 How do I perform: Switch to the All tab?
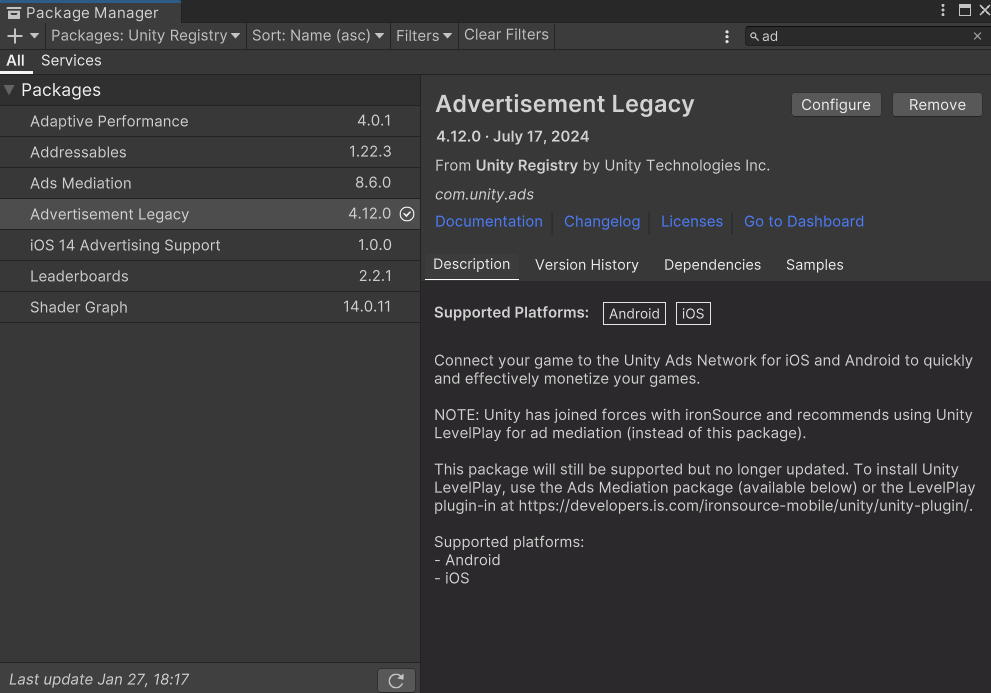(x=16, y=61)
